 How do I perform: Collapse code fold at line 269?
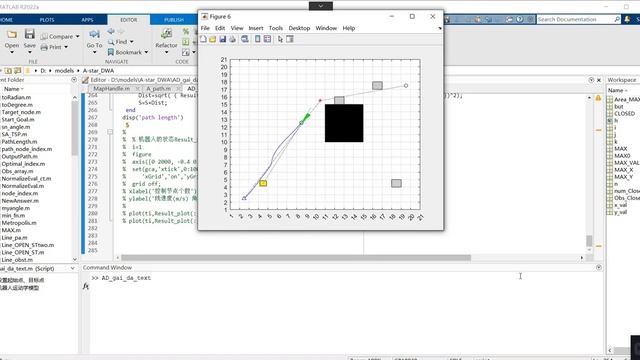pos(110,132)
